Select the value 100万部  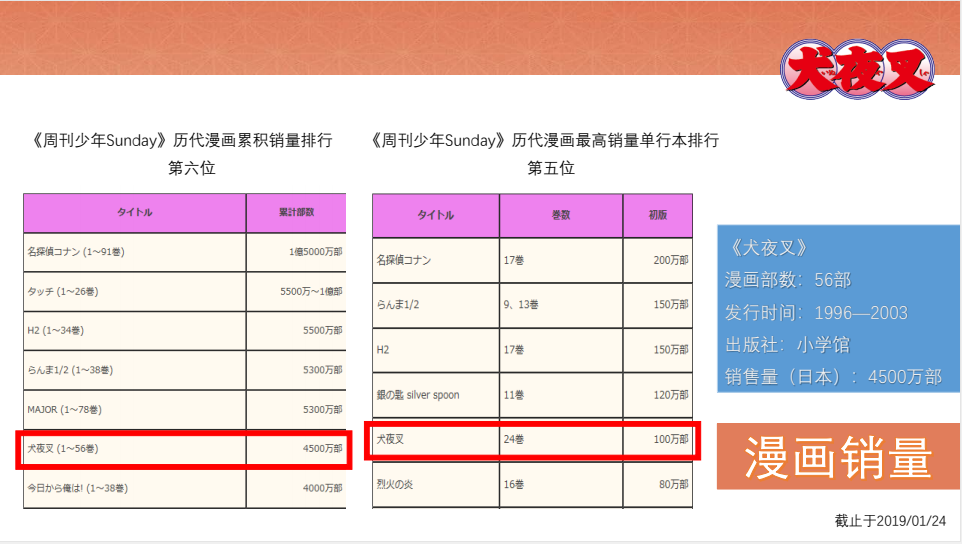(x=671, y=439)
